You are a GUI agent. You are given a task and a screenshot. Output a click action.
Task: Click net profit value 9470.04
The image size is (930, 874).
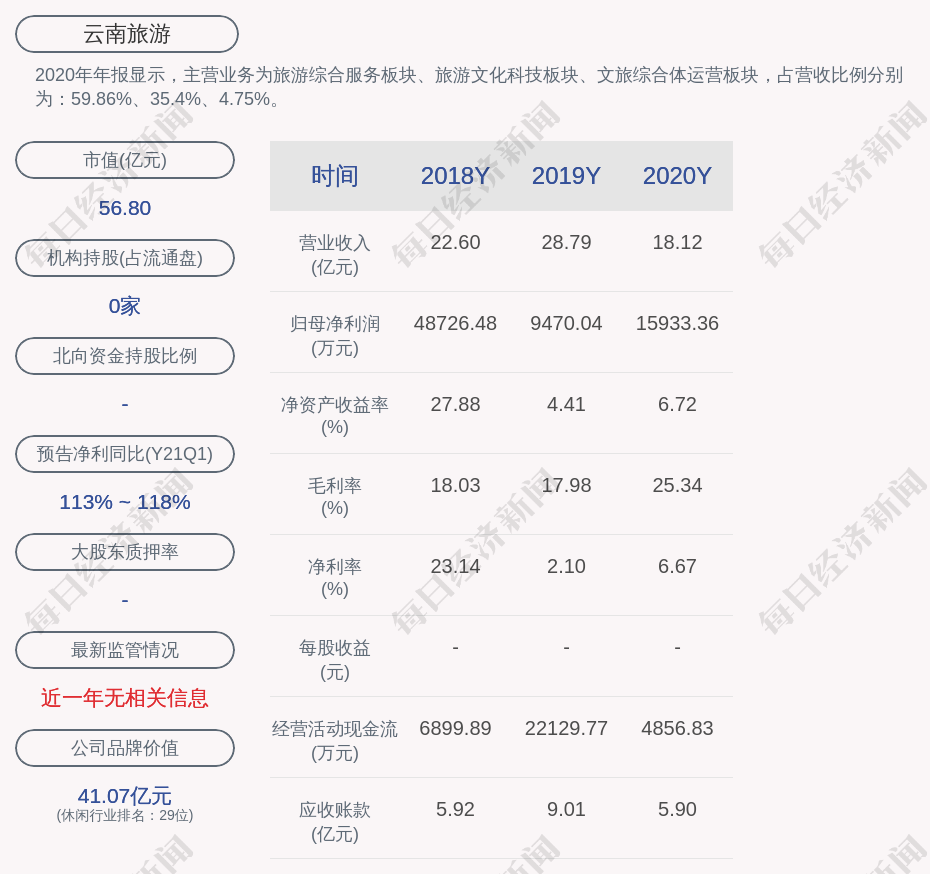click(x=566, y=323)
